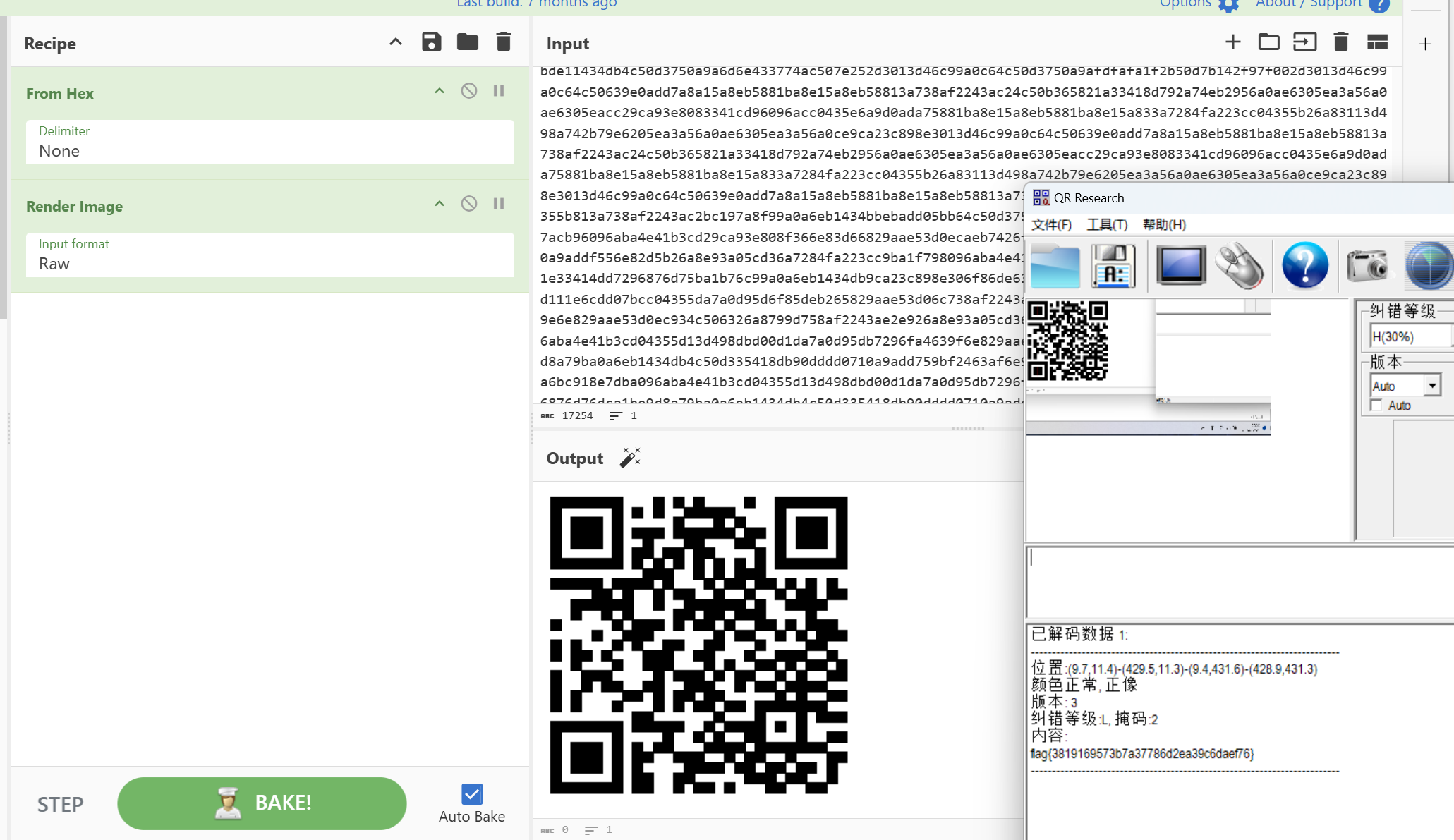This screenshot has width=1454, height=840.
Task: Open 工具(T) menu in QR Research
Action: pyautogui.click(x=1107, y=224)
